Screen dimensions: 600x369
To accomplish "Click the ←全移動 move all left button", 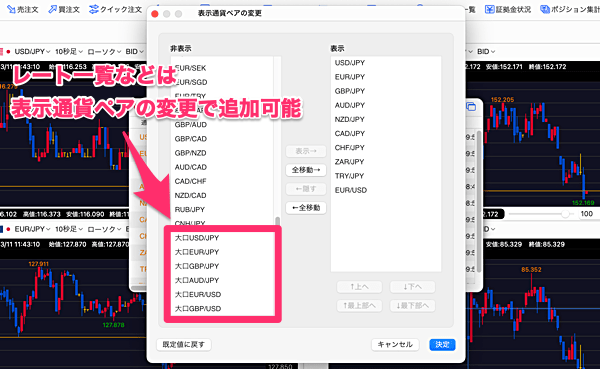I will [306, 208].
